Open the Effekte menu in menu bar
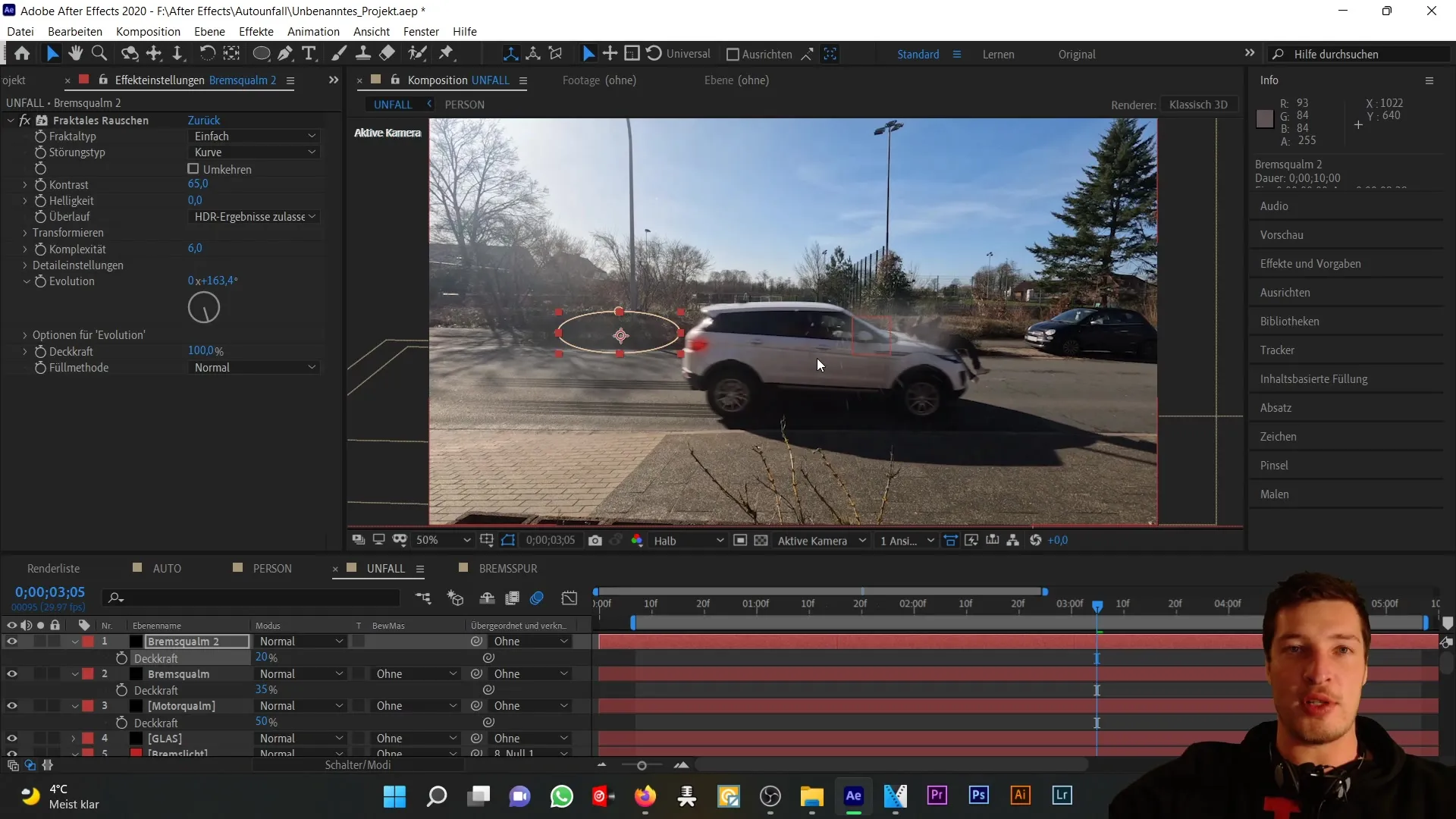1456x819 pixels. [256, 31]
